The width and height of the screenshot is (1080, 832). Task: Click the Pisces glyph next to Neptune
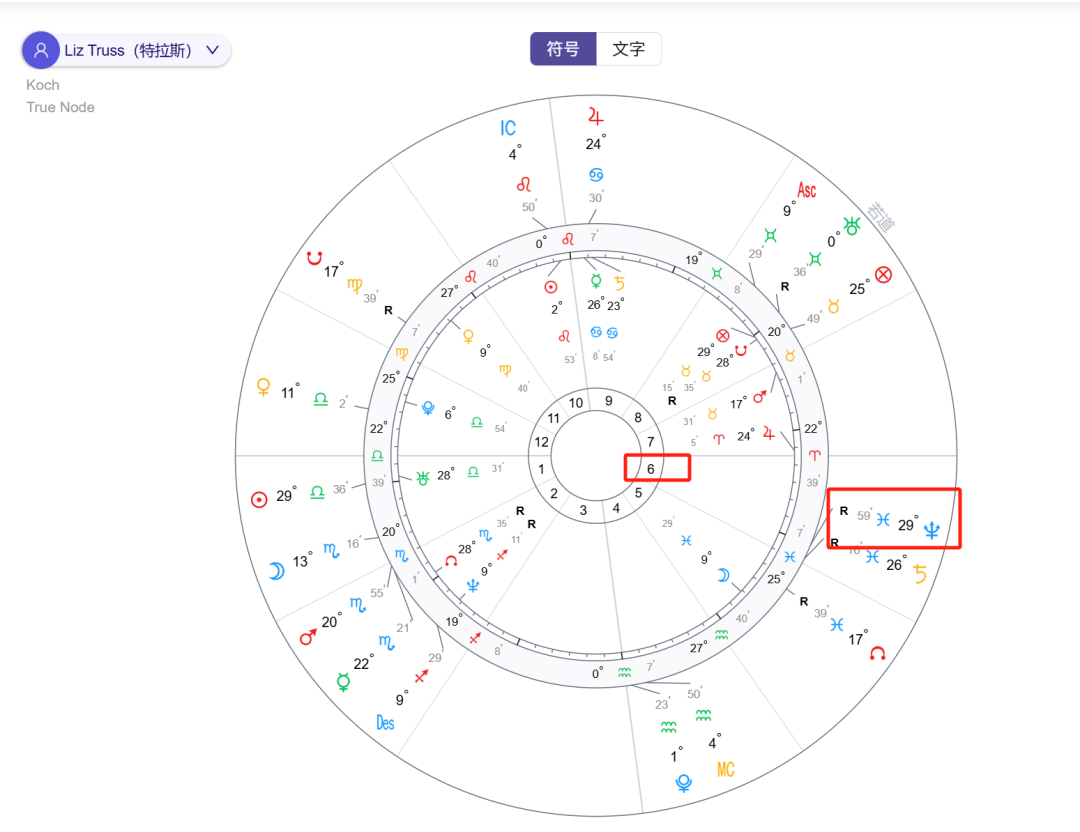882,520
